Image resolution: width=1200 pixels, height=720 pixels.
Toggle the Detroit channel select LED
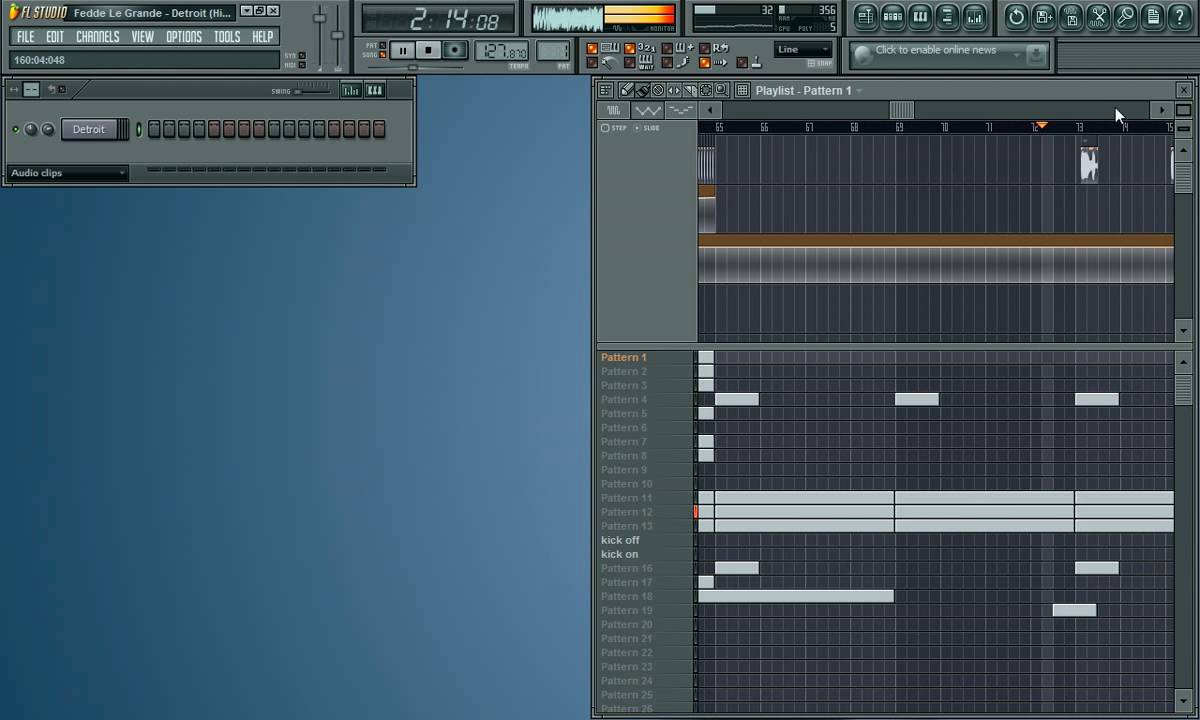[x=139, y=129]
